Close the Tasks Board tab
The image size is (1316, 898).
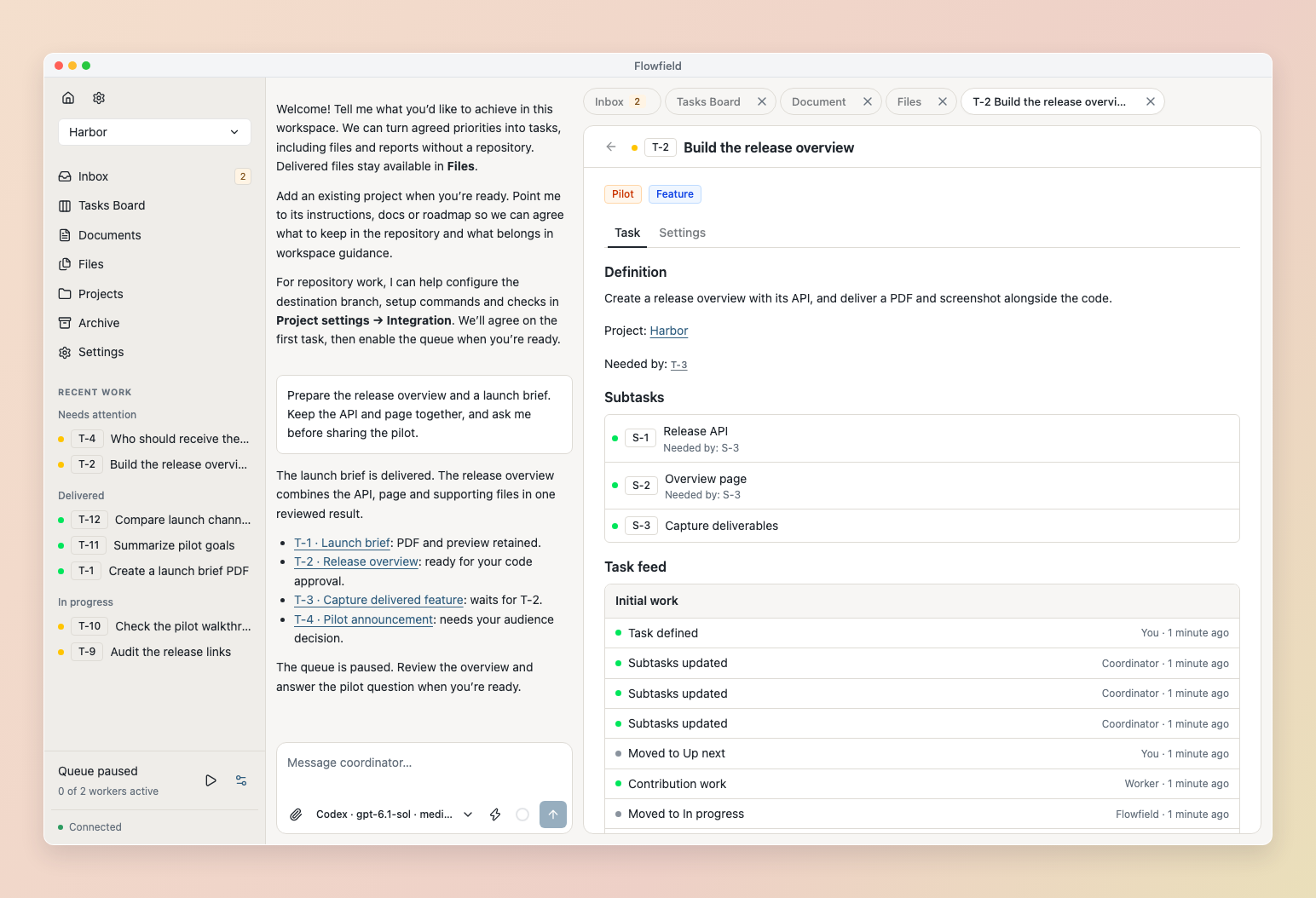762,101
